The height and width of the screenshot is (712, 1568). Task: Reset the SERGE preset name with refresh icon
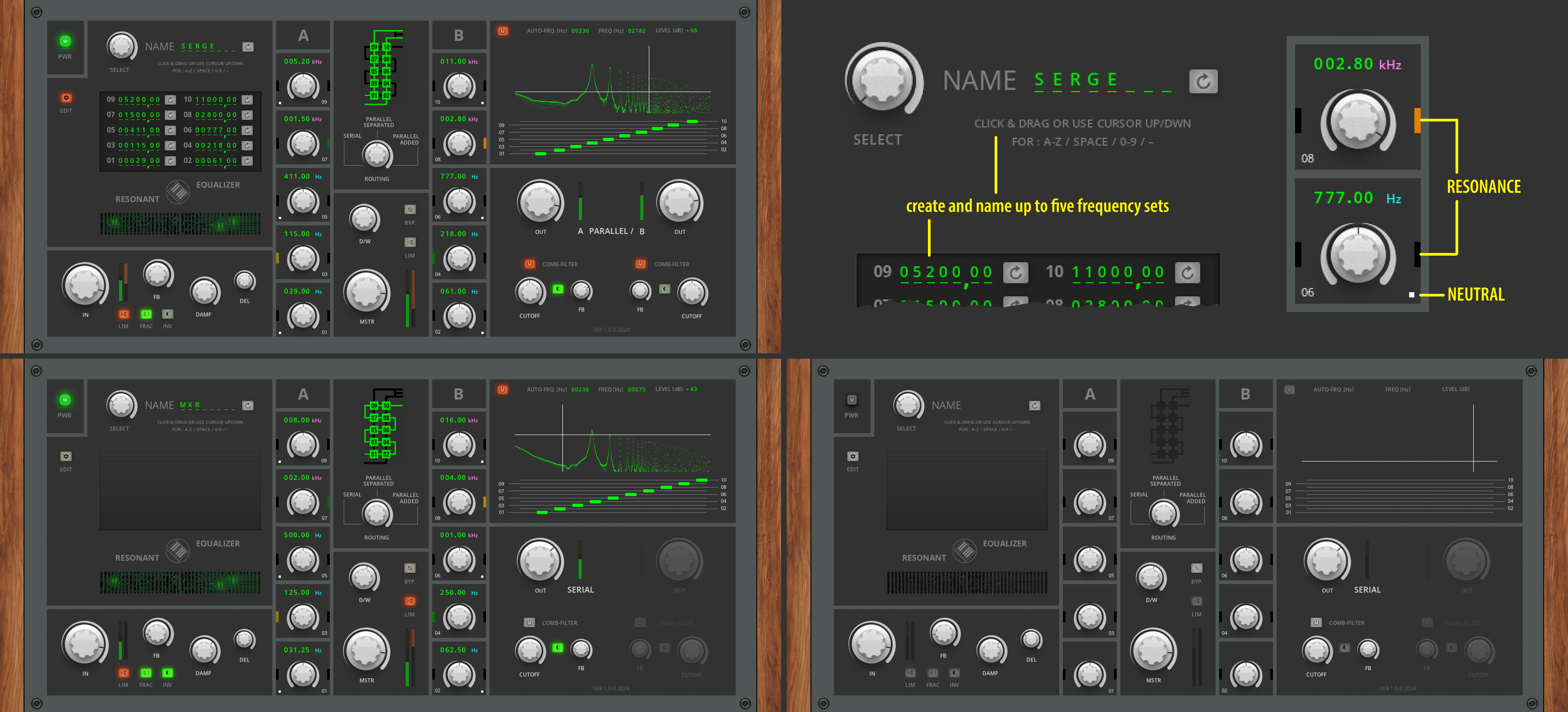248,47
